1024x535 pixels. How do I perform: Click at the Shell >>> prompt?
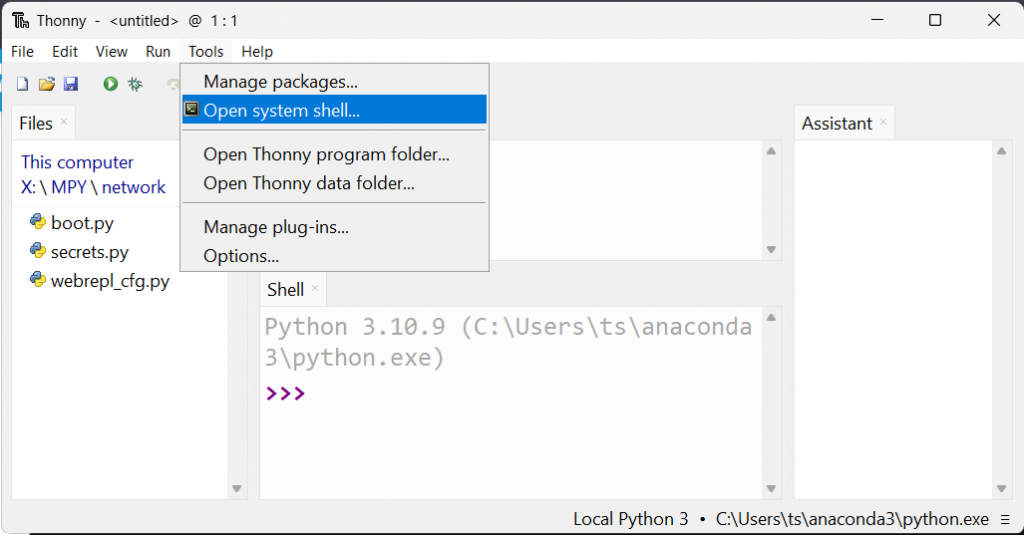(285, 393)
